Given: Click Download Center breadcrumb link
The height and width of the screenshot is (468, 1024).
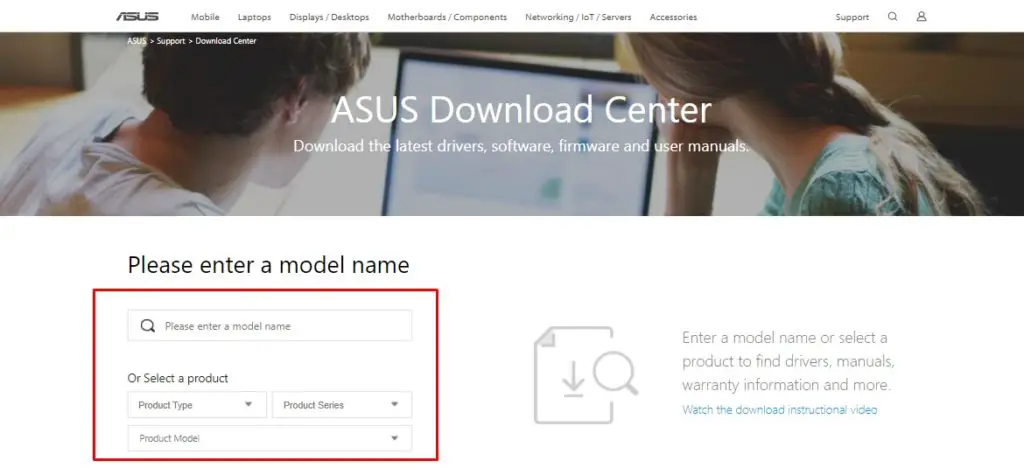Looking at the screenshot, I should click(226, 40).
